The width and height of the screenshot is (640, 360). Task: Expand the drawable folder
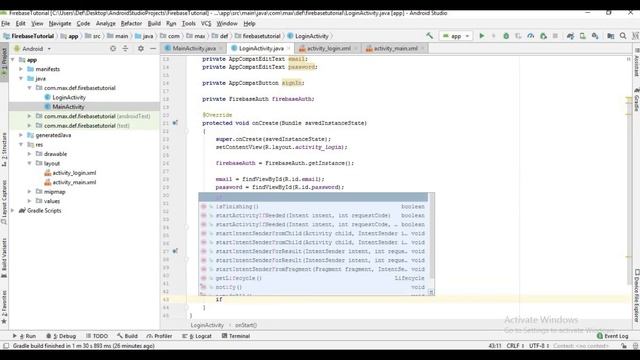pos(29,154)
